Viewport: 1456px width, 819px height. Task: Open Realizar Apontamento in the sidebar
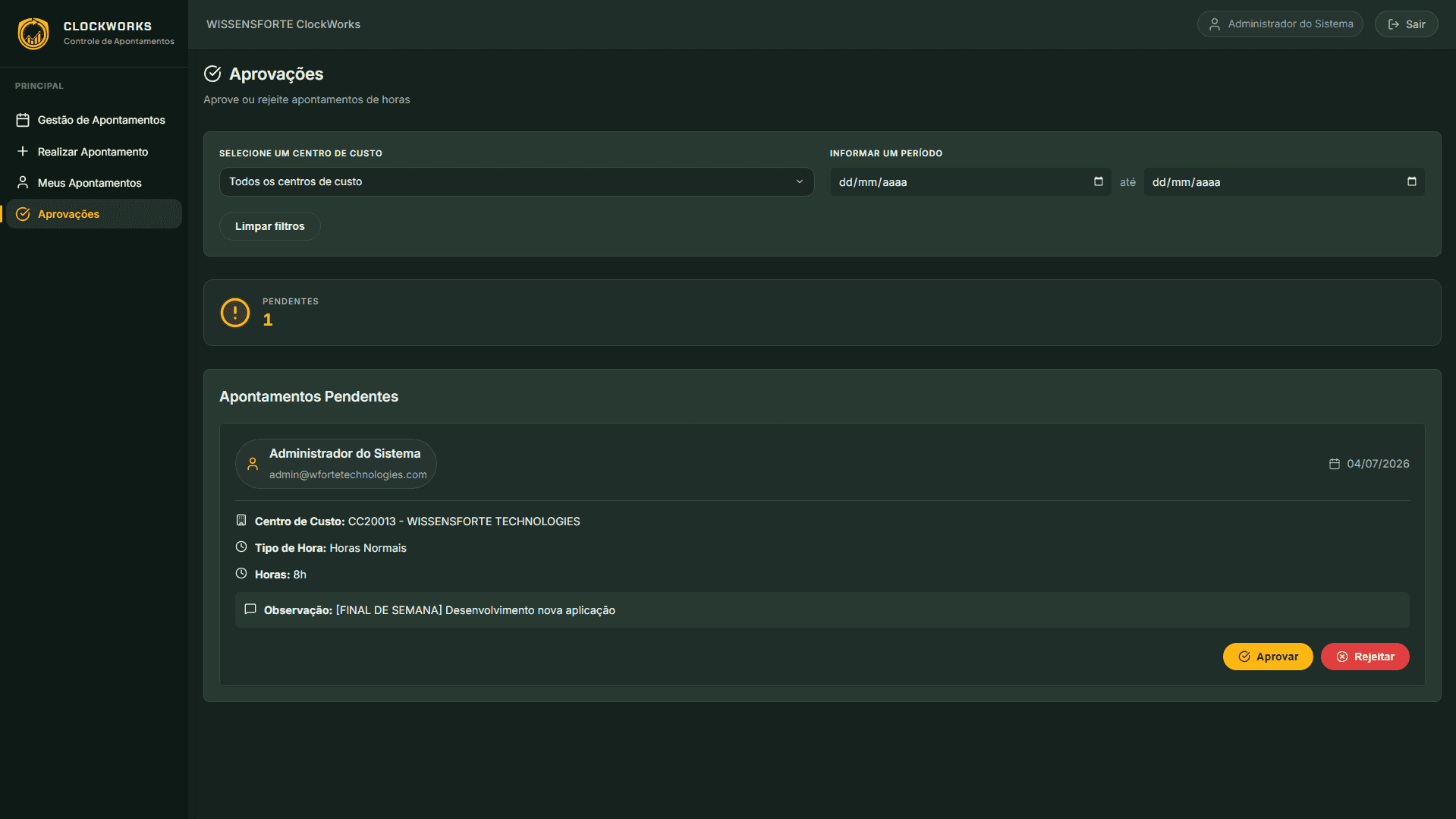point(91,152)
